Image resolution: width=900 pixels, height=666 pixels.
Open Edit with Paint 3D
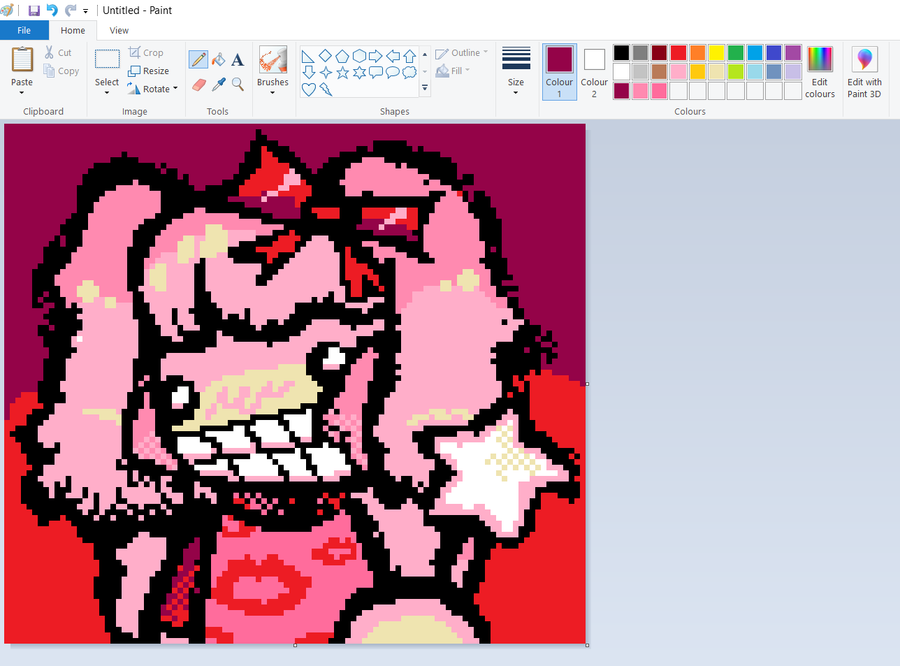[864, 72]
